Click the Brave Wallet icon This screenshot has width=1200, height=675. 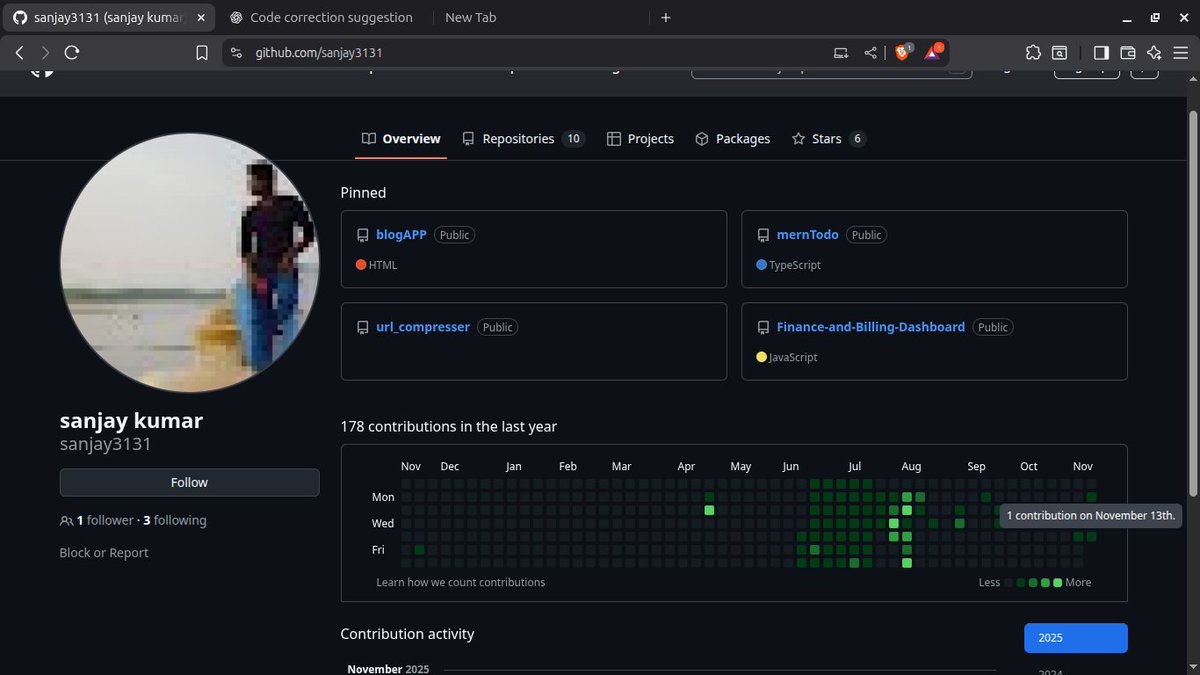point(1127,52)
